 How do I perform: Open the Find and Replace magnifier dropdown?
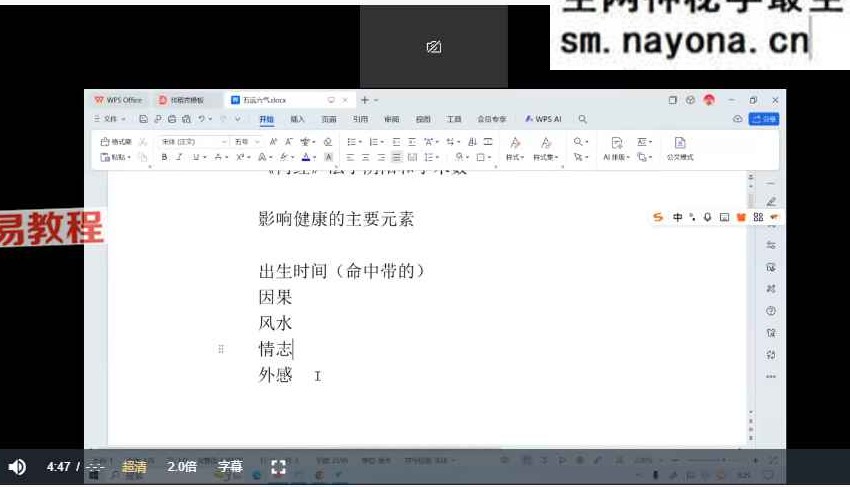pos(581,142)
